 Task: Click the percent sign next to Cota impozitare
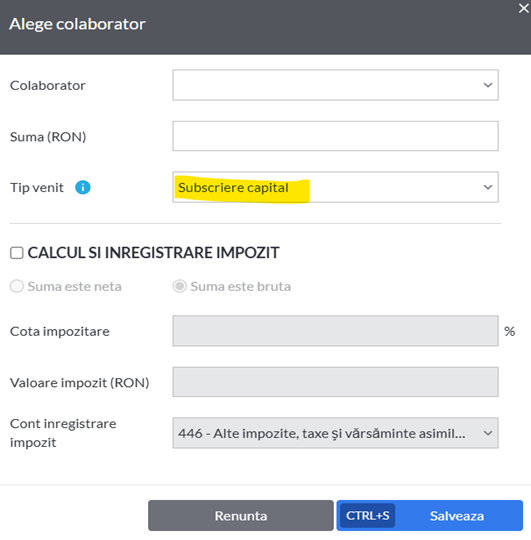click(x=510, y=331)
